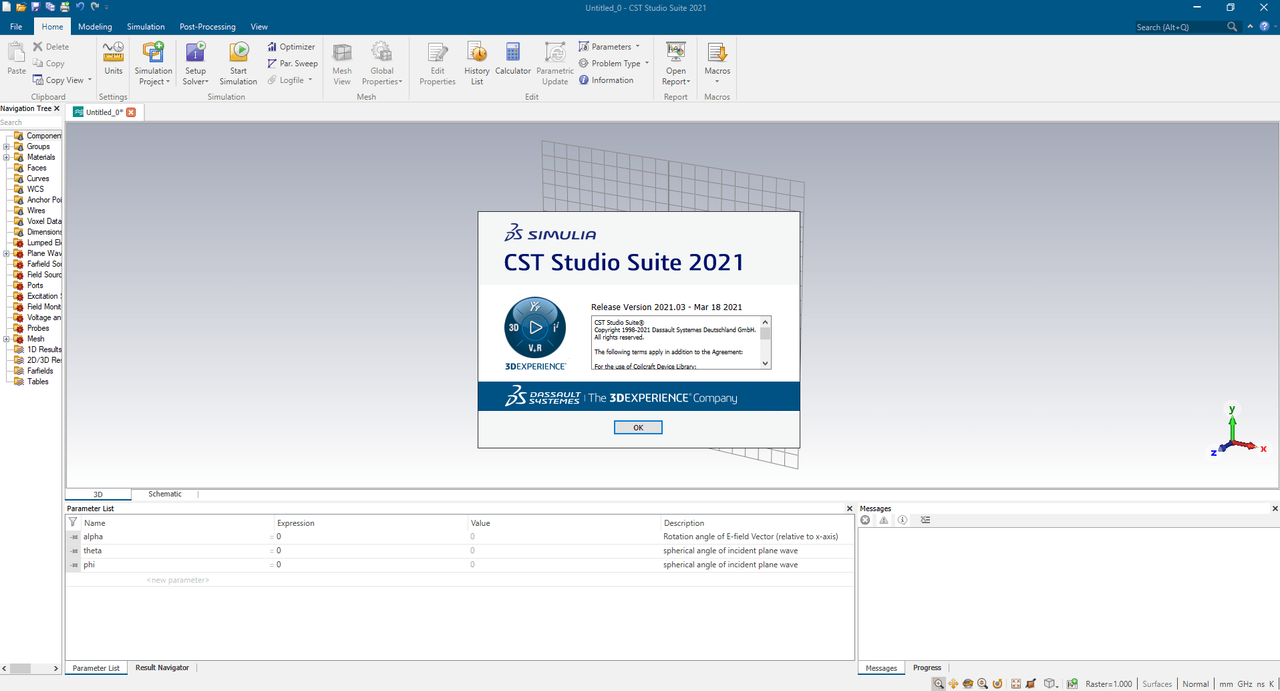Click the clear messages list icon
This screenshot has height=691, width=1280.
(x=925, y=520)
